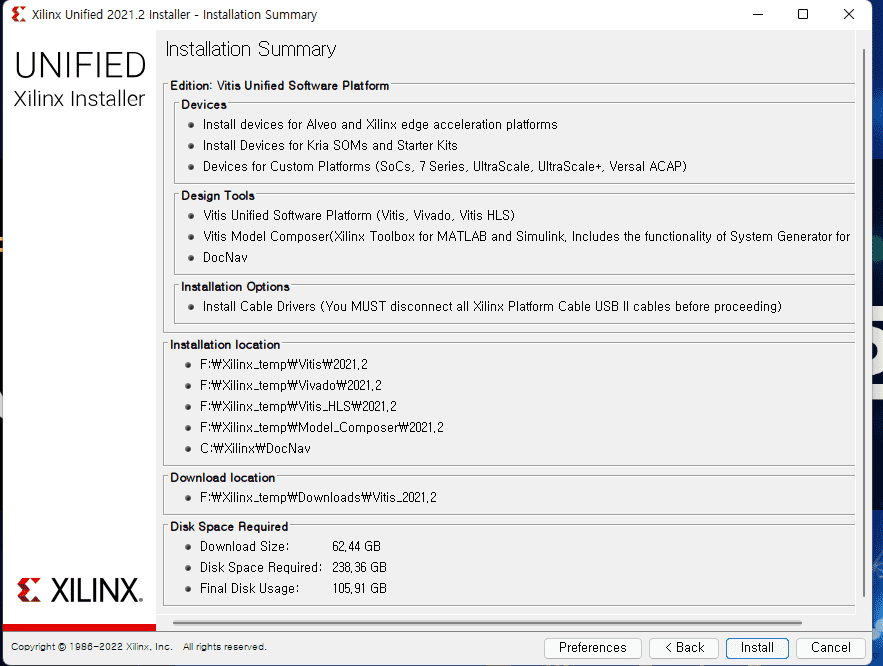883x666 pixels.
Task: Select Download Size value 62.44 GB
Action: [x=356, y=547]
